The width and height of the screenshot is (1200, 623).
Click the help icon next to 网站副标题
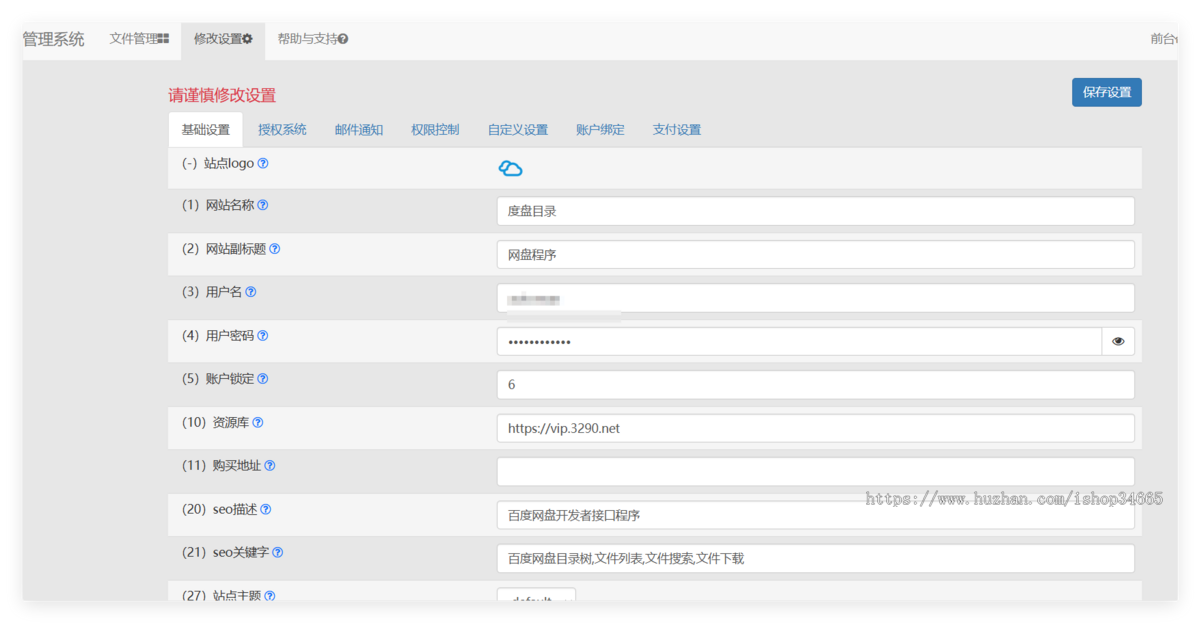[x=275, y=249]
